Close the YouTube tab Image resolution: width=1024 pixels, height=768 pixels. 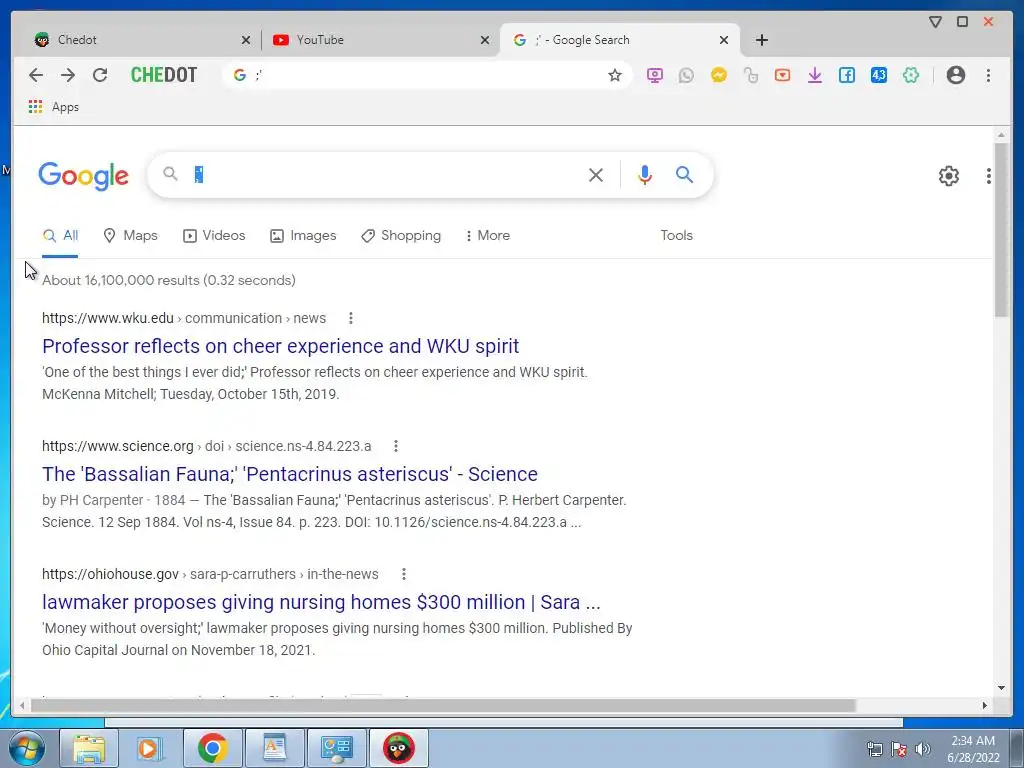point(485,40)
